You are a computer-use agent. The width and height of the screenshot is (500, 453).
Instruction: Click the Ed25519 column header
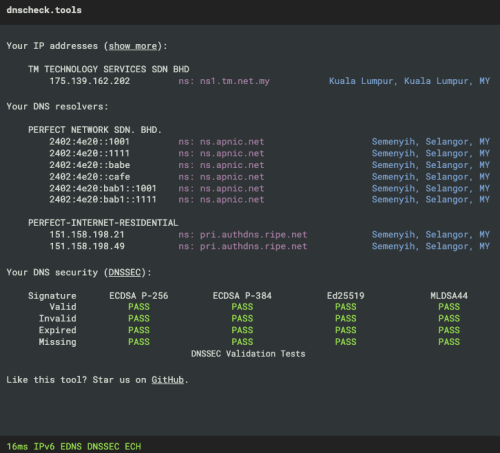[x=346, y=296]
